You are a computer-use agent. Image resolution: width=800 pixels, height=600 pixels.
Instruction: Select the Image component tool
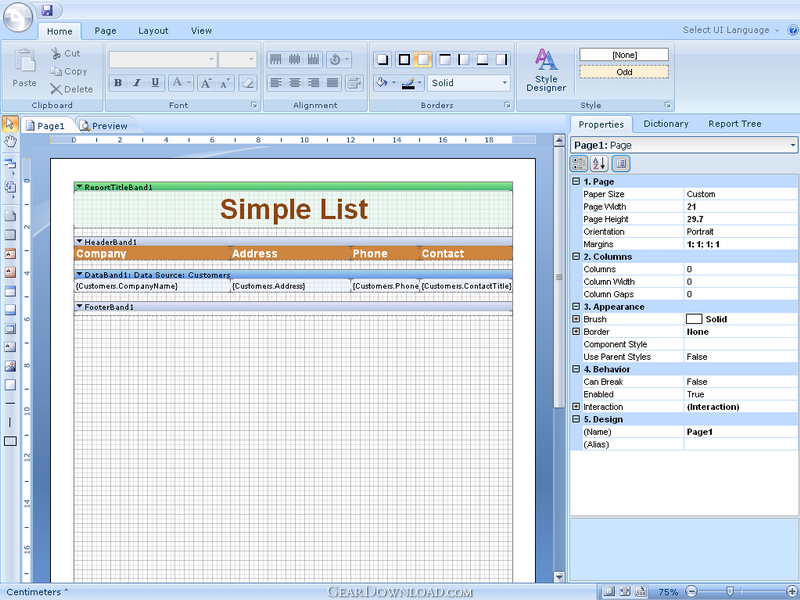point(10,366)
